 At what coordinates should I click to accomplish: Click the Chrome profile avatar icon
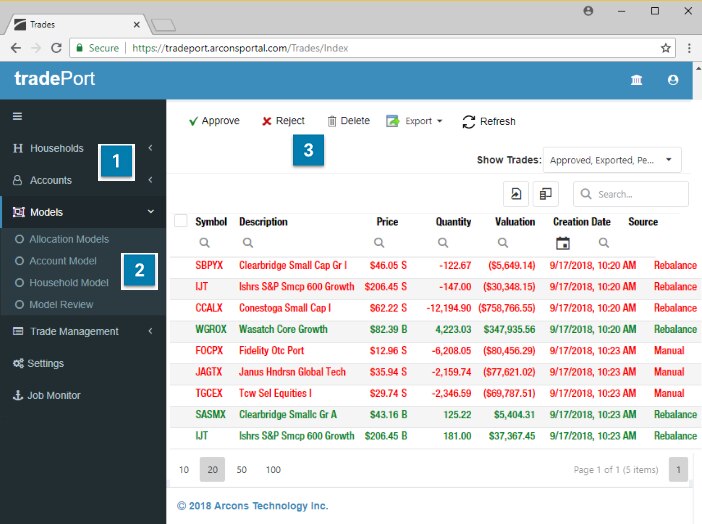point(588,11)
